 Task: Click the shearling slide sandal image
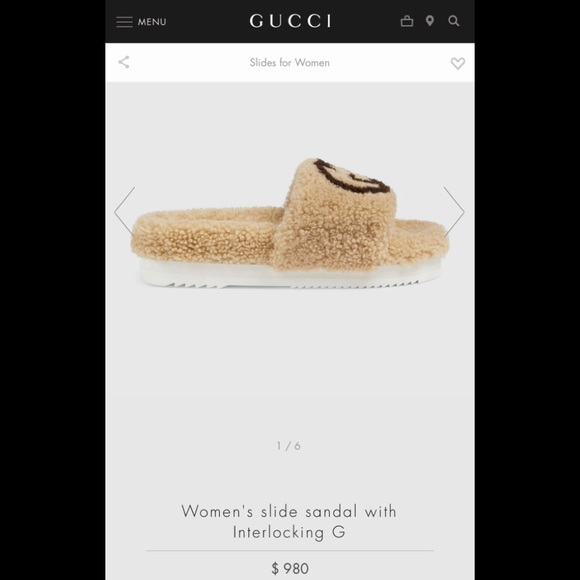click(x=290, y=223)
